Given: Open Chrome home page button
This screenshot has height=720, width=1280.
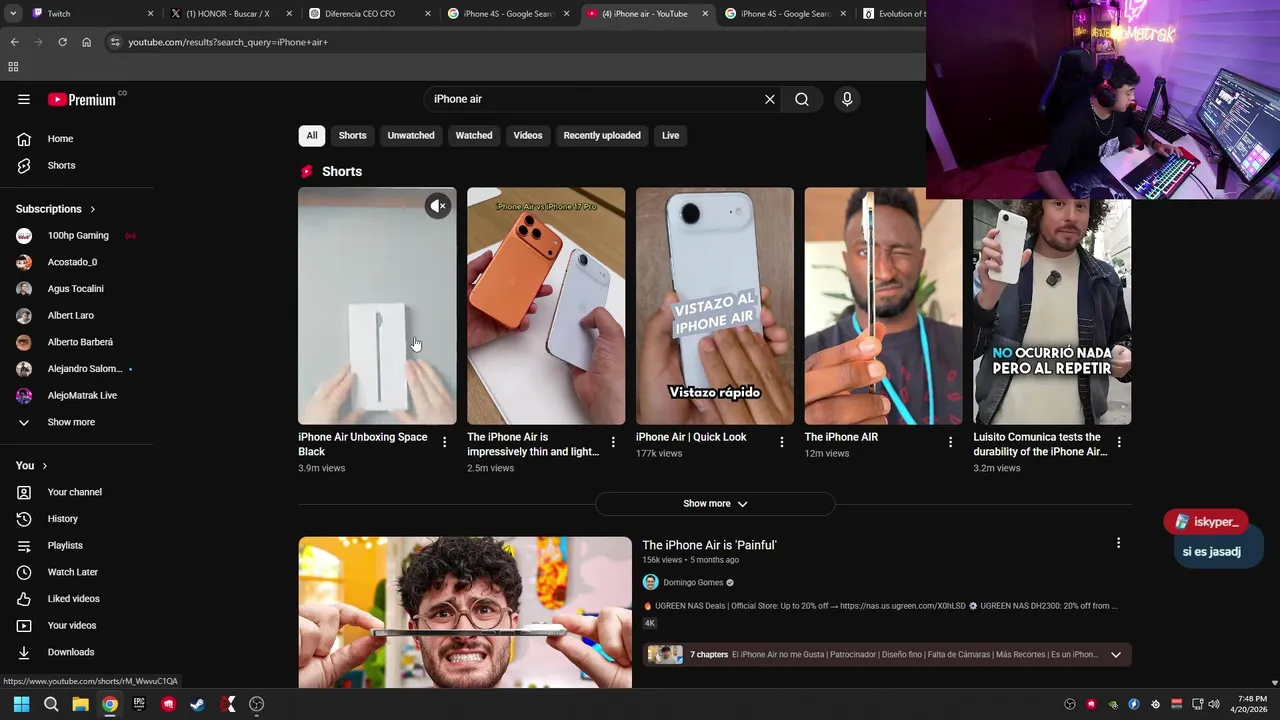Looking at the screenshot, I should point(86,42).
